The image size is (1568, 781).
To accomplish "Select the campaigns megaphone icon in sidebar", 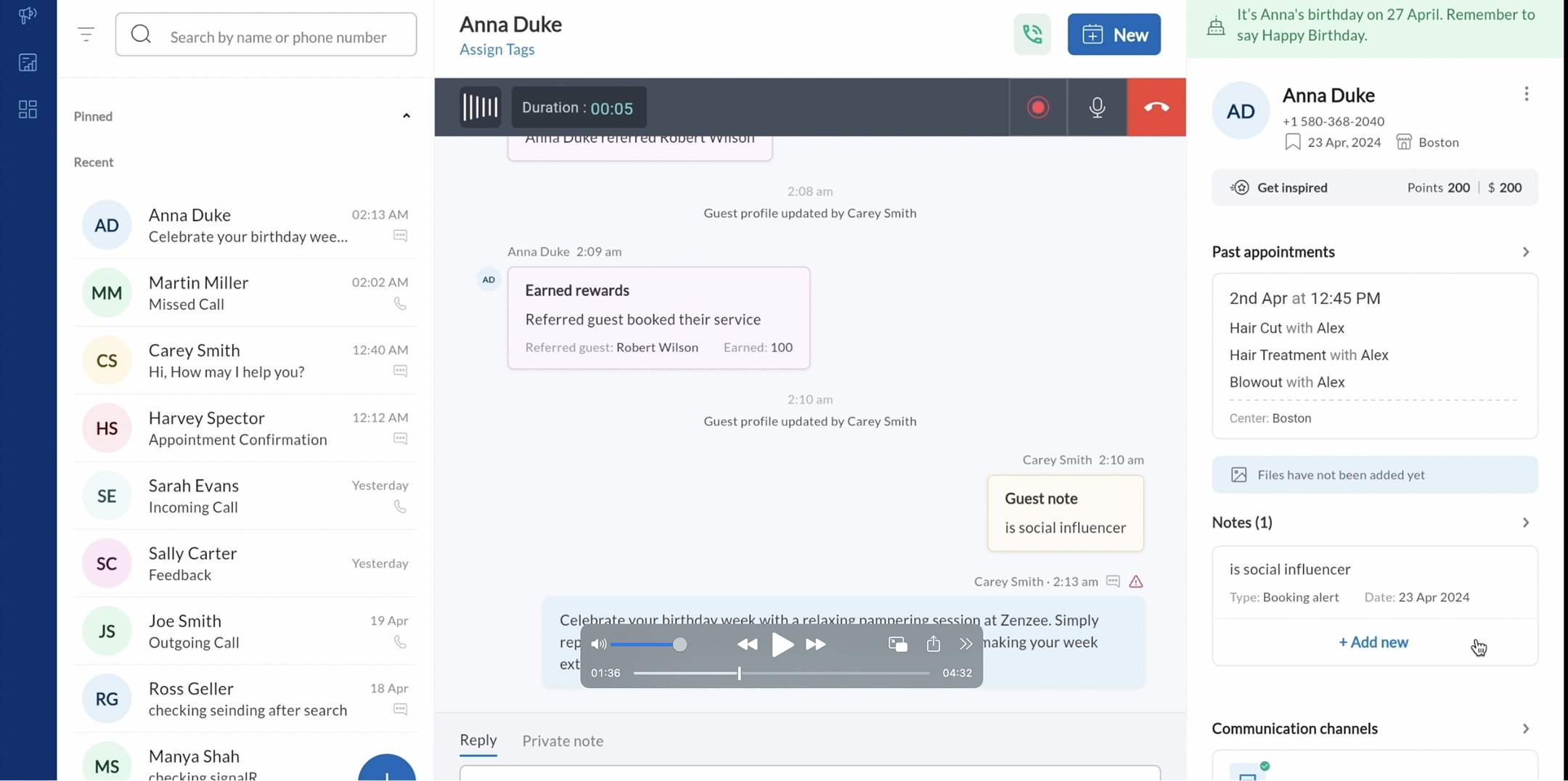I will coord(27,15).
